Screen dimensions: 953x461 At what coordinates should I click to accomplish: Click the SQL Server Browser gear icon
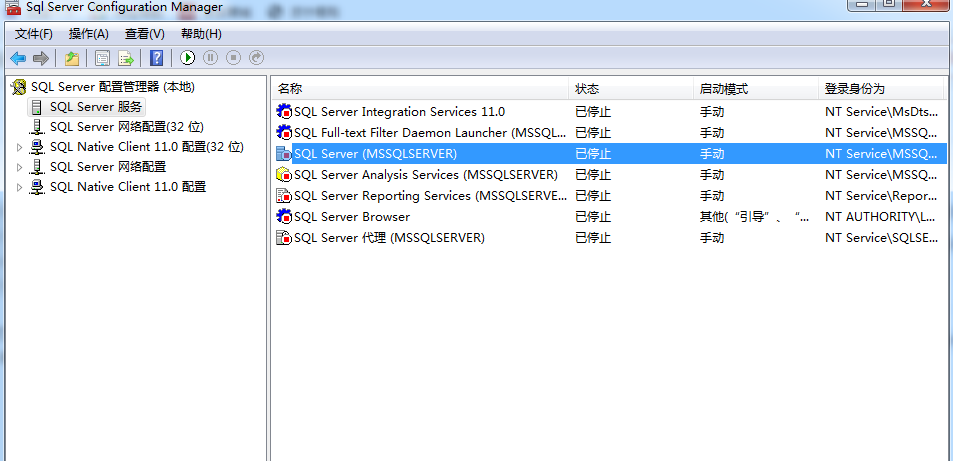(x=284, y=217)
